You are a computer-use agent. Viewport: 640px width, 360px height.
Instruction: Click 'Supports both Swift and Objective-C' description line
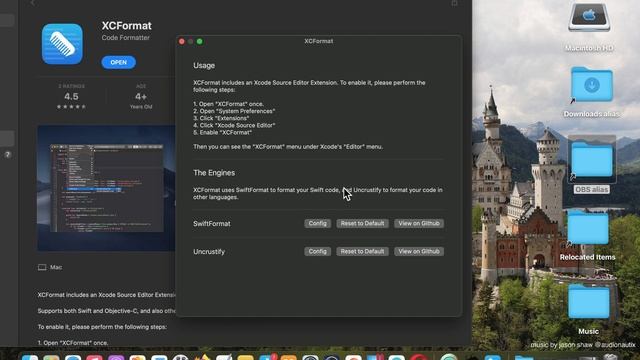(x=107, y=311)
